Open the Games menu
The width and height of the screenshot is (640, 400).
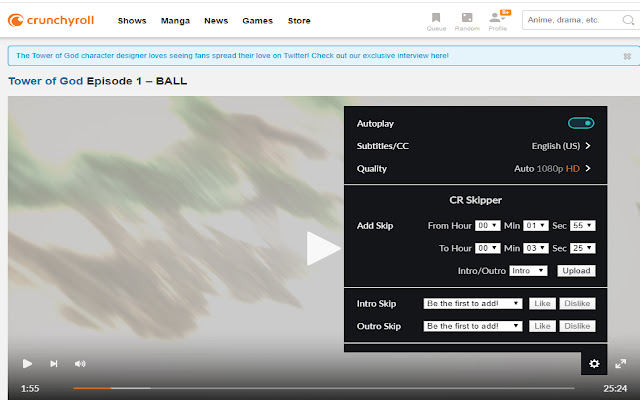(x=258, y=20)
